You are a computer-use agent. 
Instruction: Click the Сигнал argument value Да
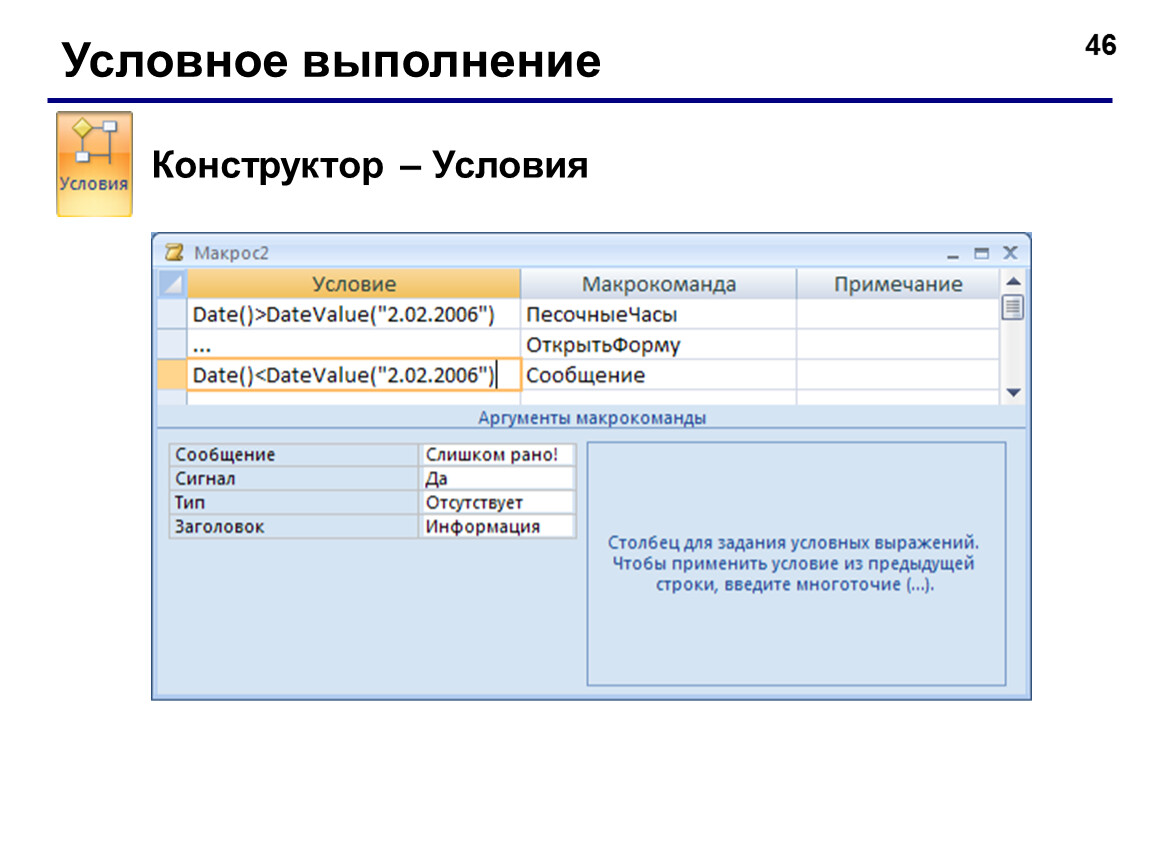[497, 479]
